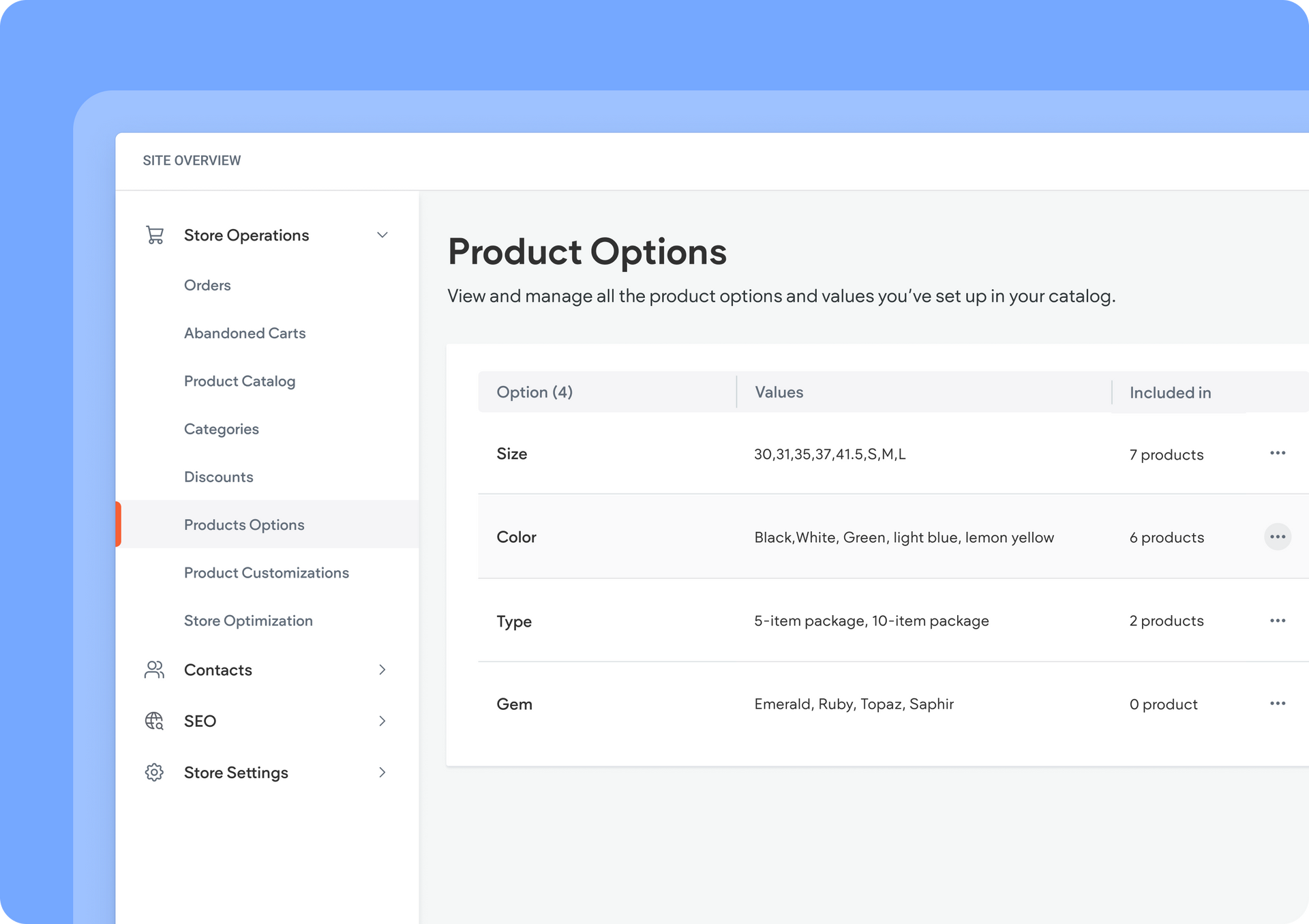Go to Abandoned Carts
This screenshot has height=924, width=1309.
click(x=245, y=333)
